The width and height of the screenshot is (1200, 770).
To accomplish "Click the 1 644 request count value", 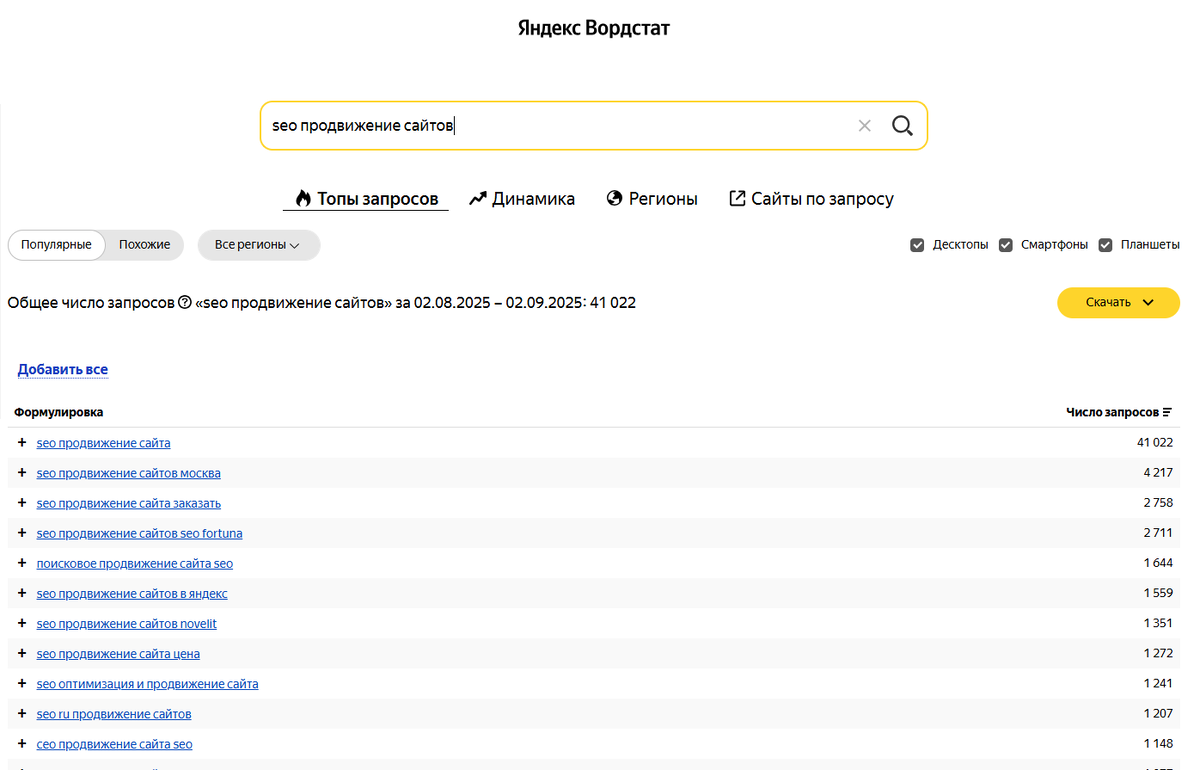I will tap(1158, 563).
